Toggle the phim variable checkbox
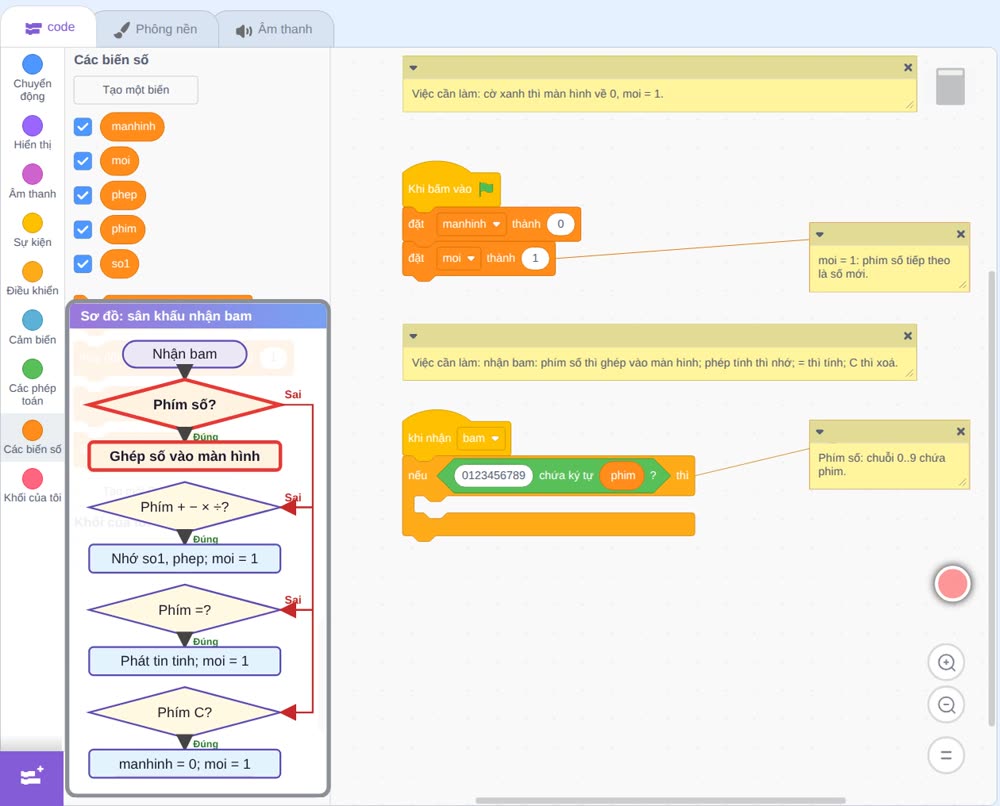This screenshot has width=1000, height=806. coord(83,230)
